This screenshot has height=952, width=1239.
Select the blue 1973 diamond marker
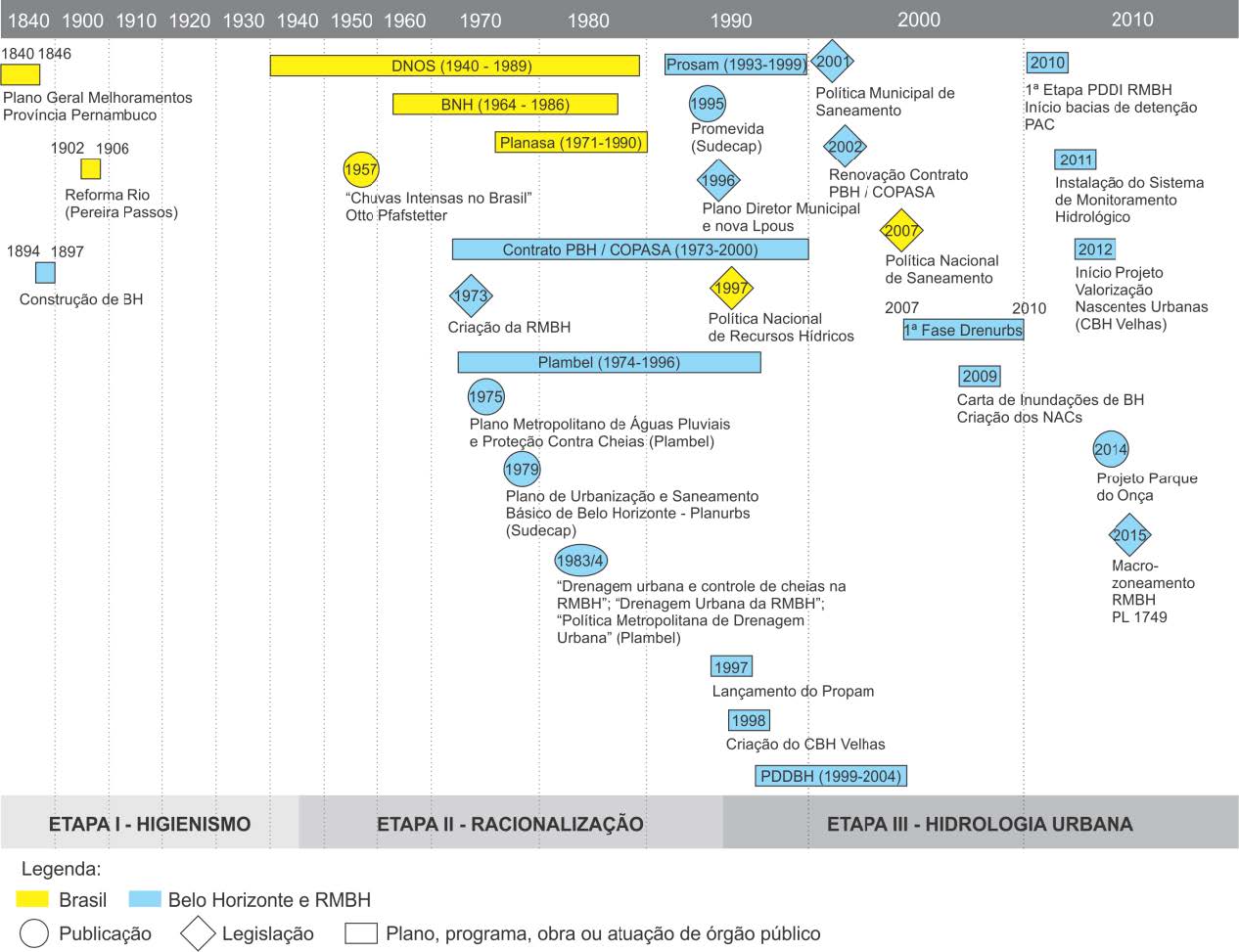click(471, 295)
